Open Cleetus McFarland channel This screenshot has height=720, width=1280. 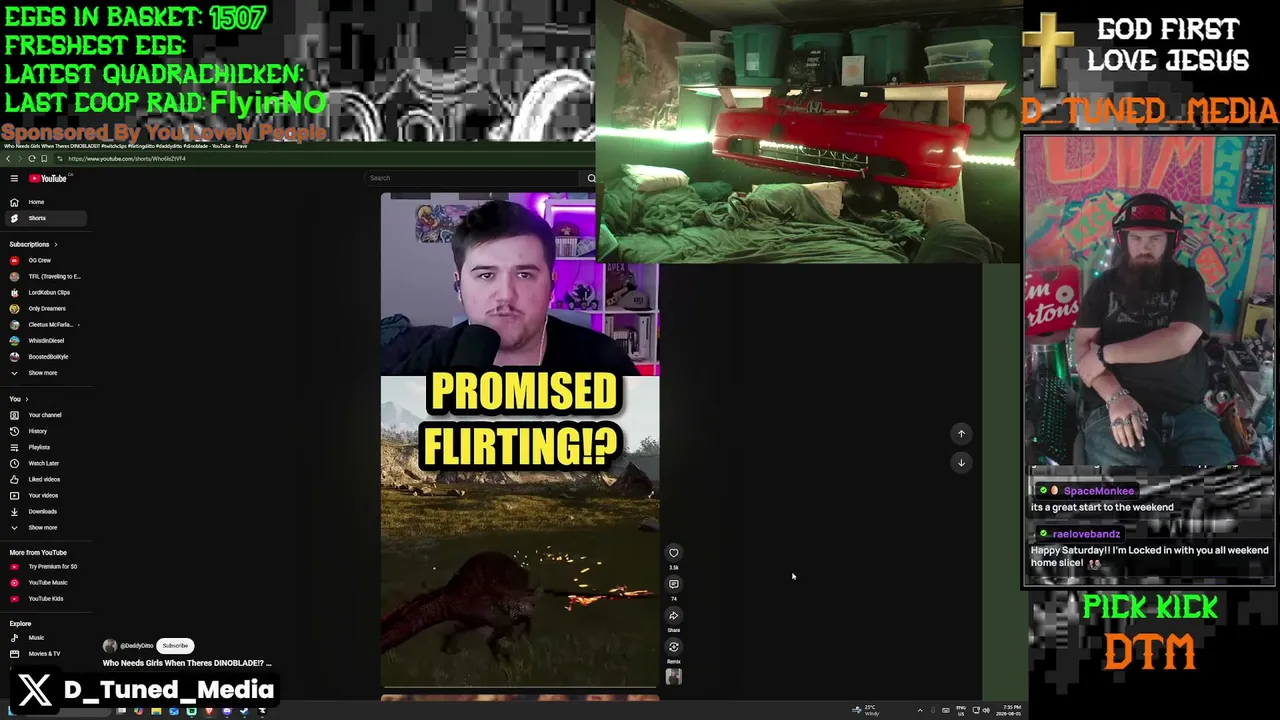pyautogui.click(x=45, y=324)
